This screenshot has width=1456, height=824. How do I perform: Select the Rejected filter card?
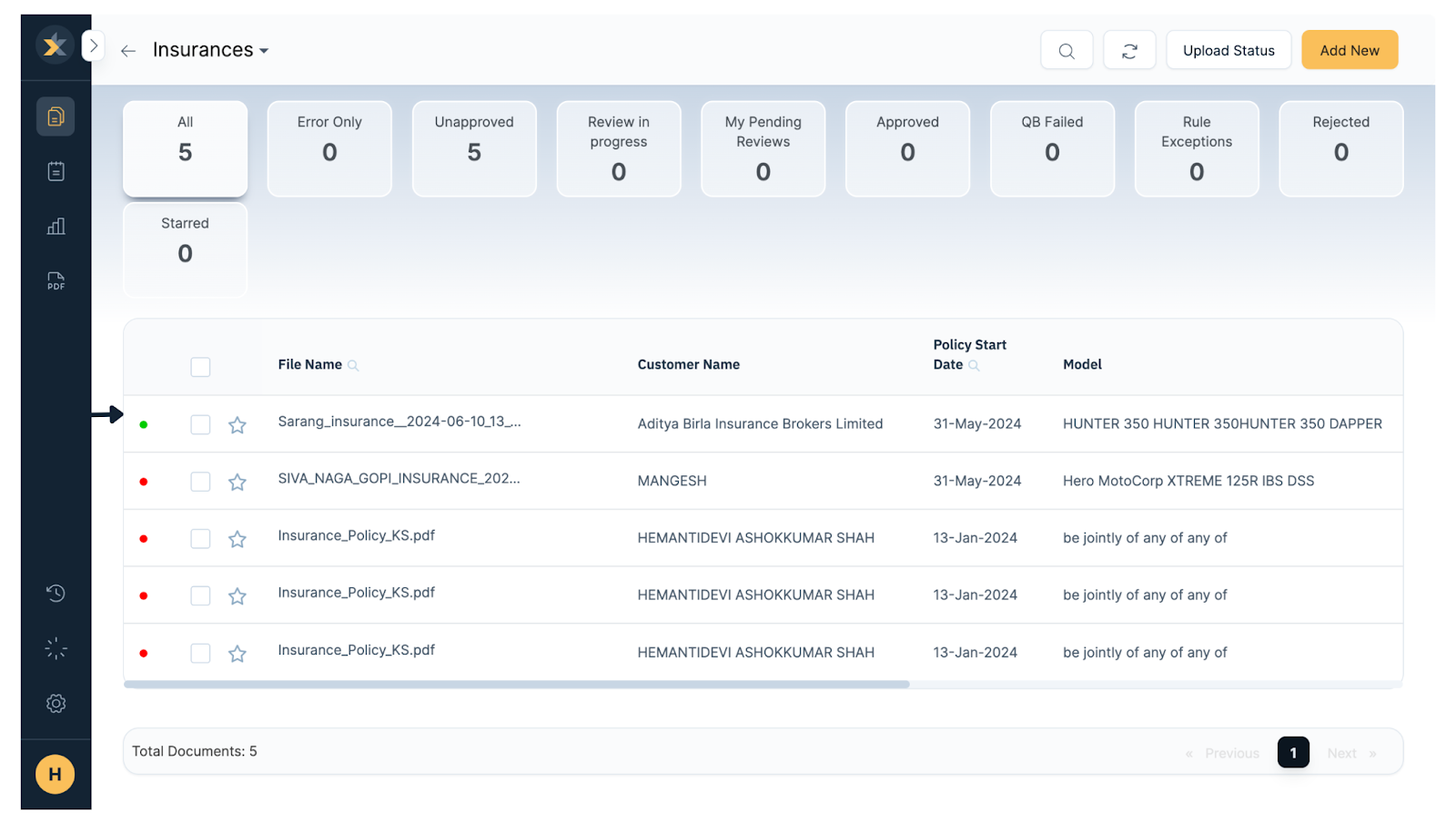[x=1341, y=148]
